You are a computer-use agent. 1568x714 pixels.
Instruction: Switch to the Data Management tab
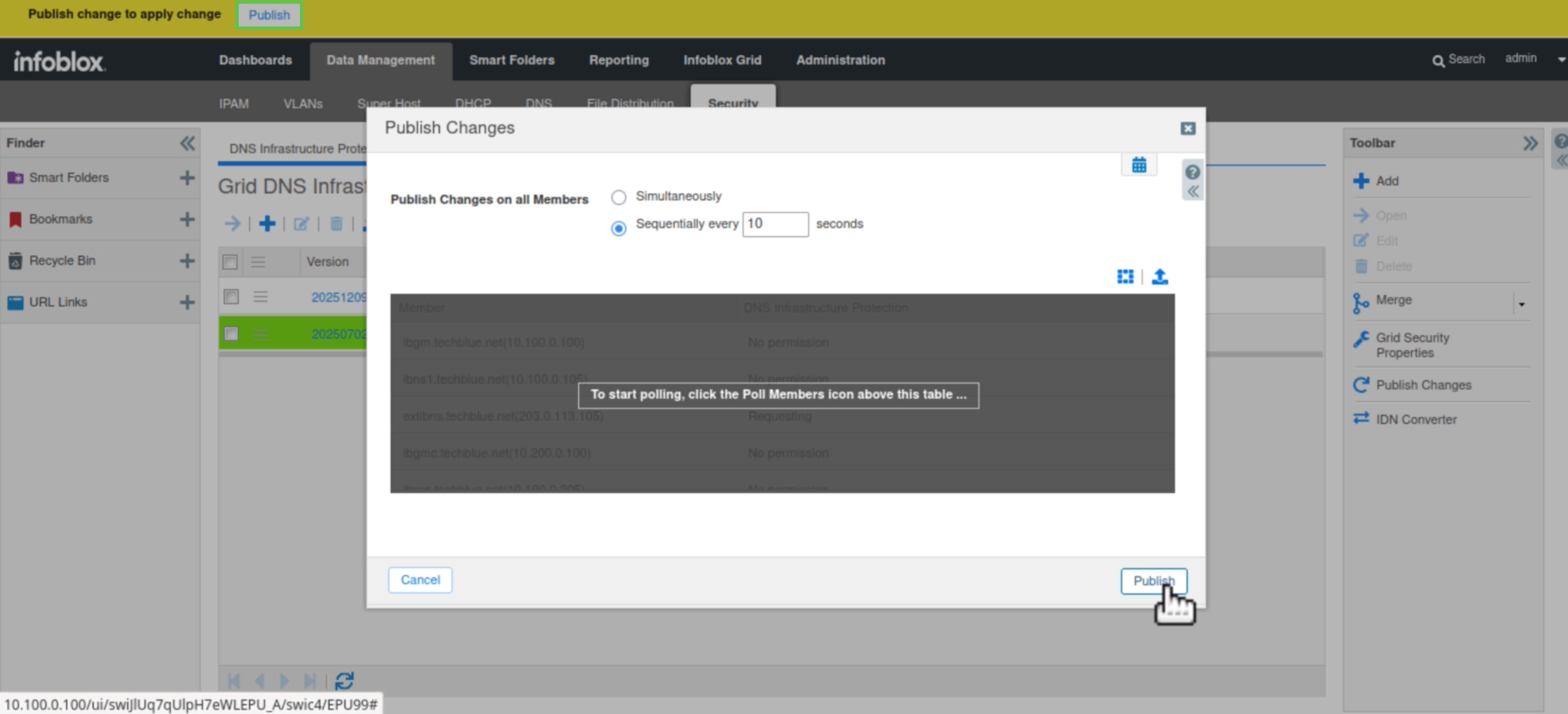coord(380,60)
